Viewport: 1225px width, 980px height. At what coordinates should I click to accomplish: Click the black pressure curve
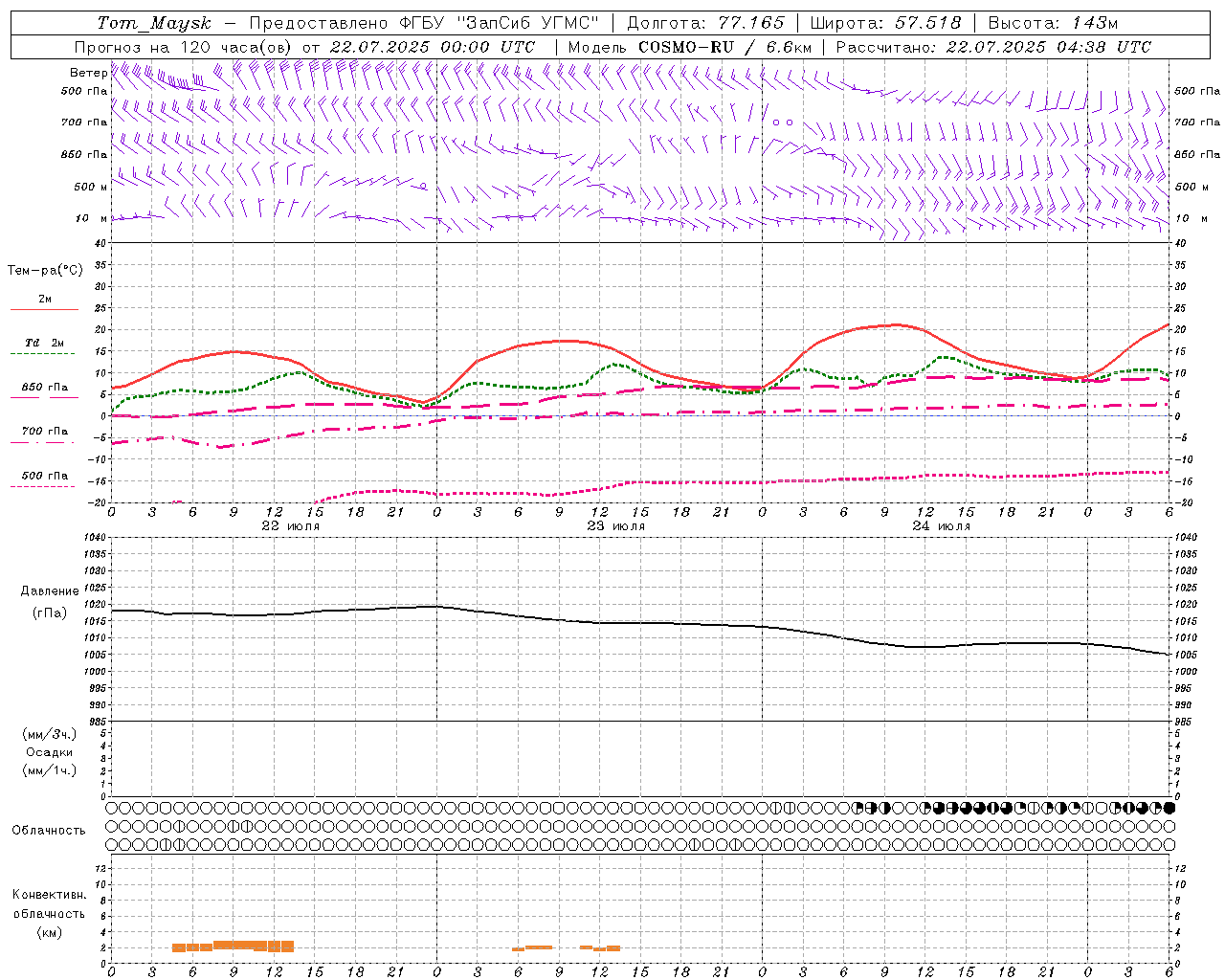coord(639,623)
